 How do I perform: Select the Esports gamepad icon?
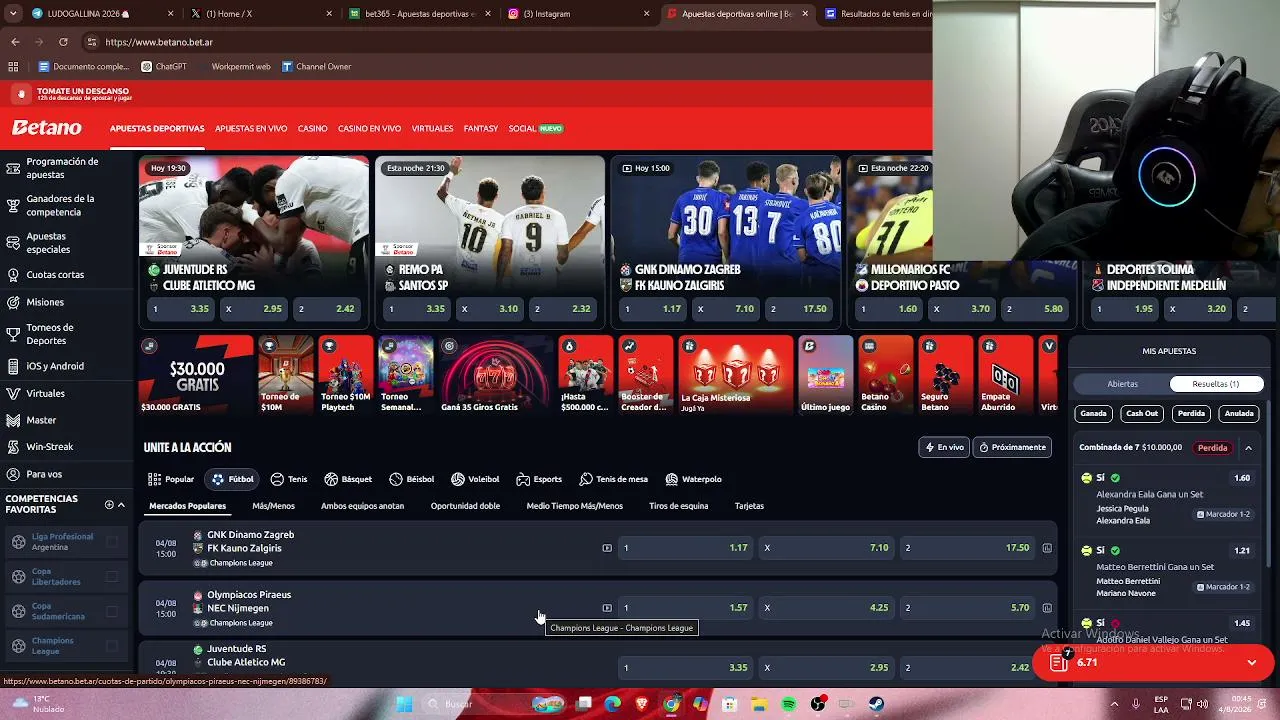pos(523,479)
